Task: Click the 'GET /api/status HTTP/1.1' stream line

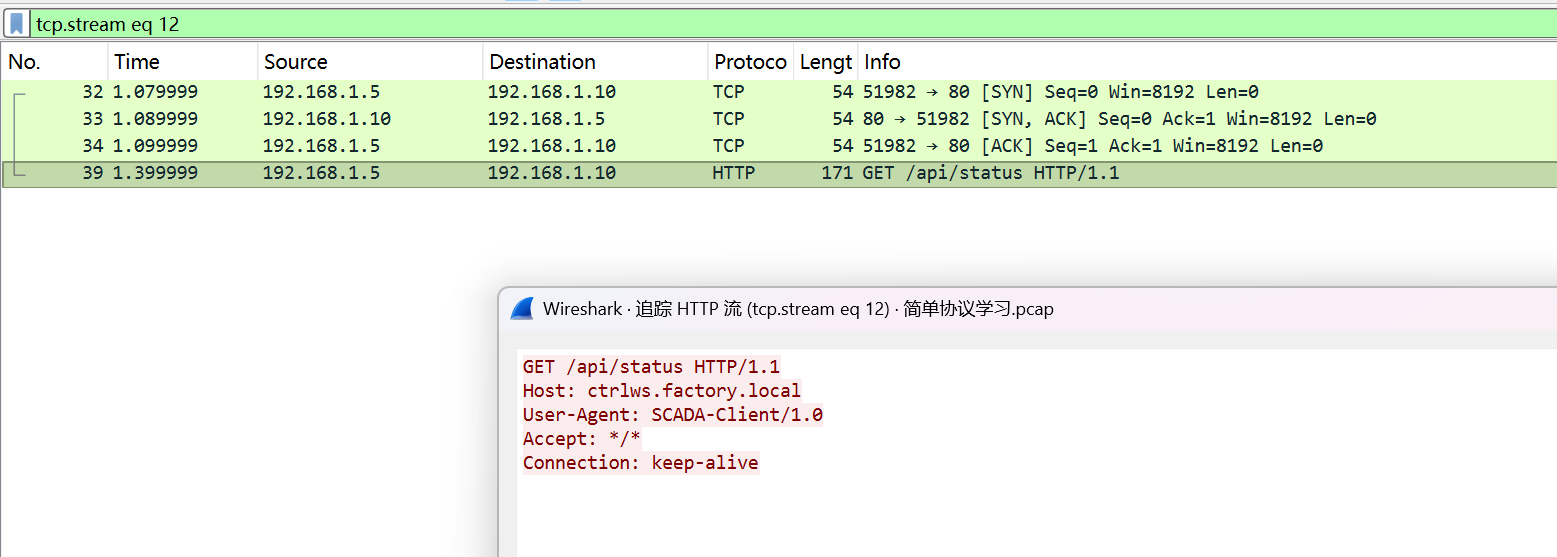Action: [x=651, y=367]
